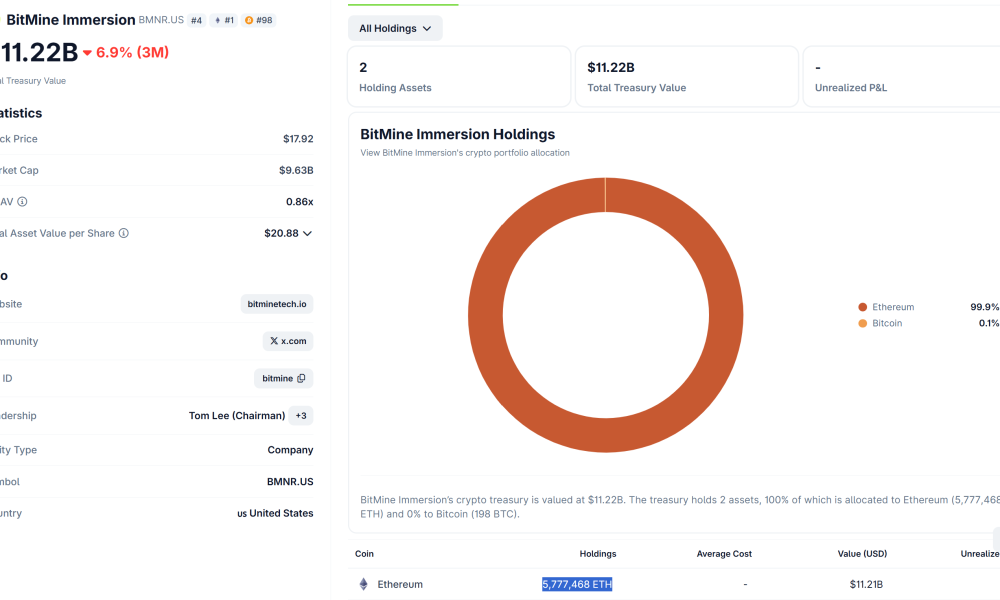Click the Holding Assets summary card
1000x600 pixels.
click(x=459, y=77)
